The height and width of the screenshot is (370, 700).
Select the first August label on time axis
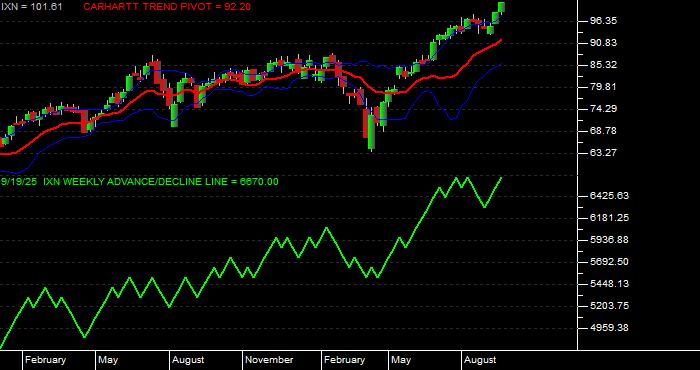(188, 360)
